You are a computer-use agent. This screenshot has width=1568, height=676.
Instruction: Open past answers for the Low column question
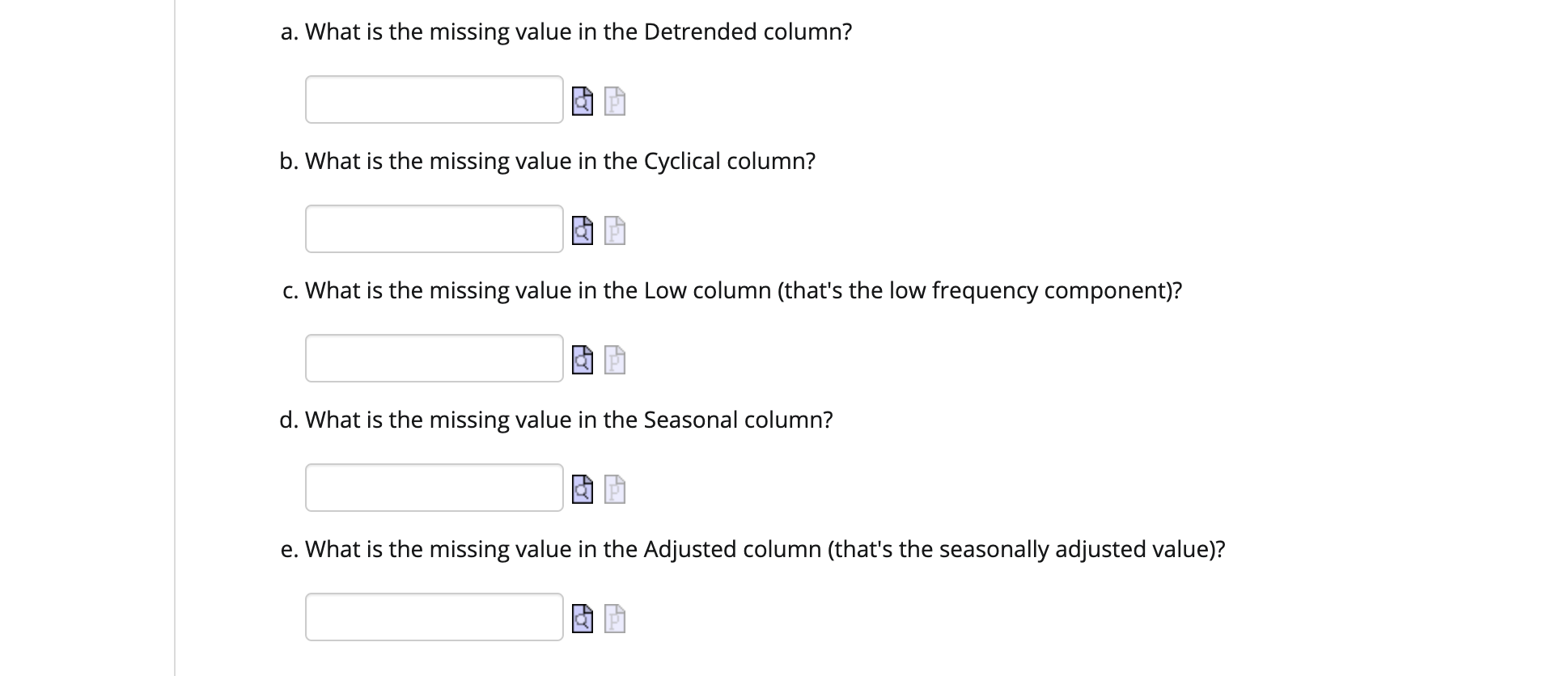tap(613, 359)
